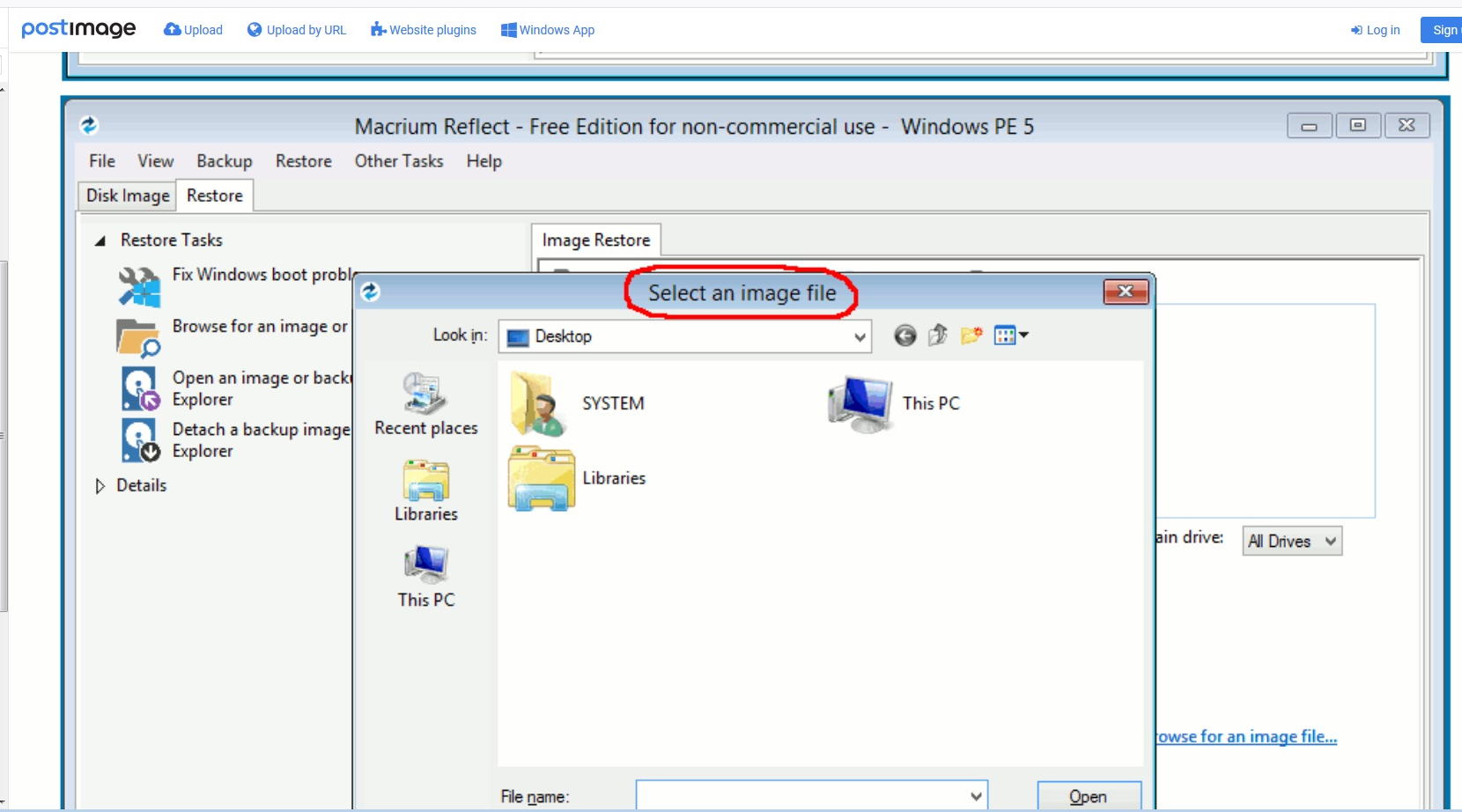Click the Sign up button
Viewport: 1462px width, 812px height.
(x=1442, y=30)
